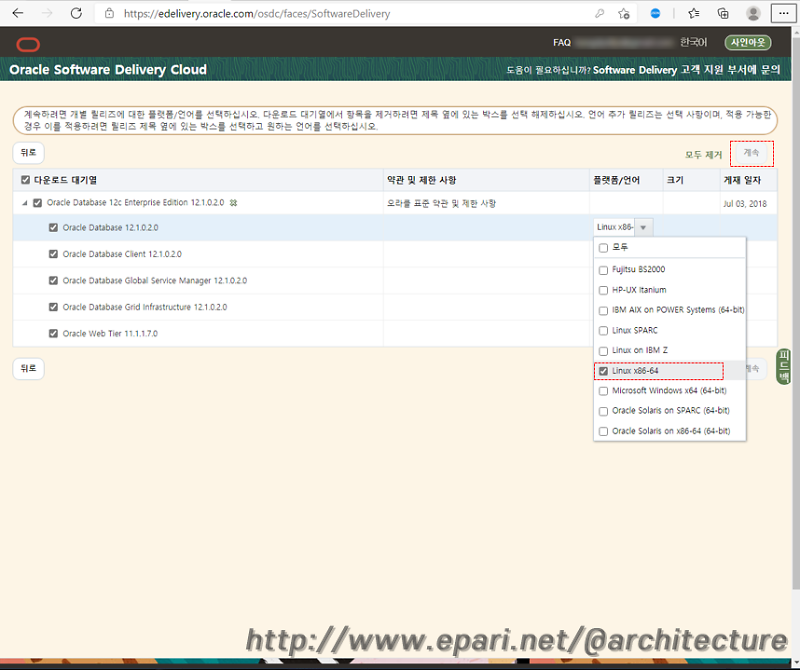
Task: Uncheck Oracle Database Grid Infrastructure checkbox
Action: coord(53,307)
